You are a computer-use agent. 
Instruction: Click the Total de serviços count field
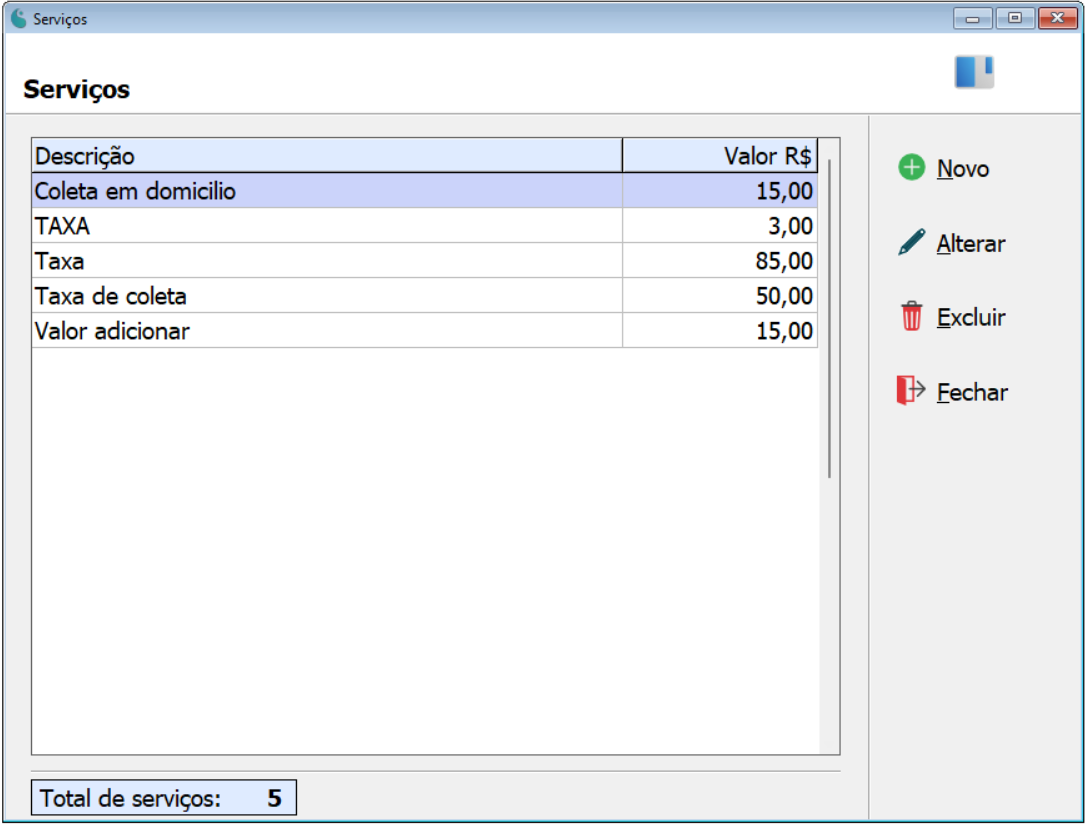pyautogui.click(x=163, y=798)
